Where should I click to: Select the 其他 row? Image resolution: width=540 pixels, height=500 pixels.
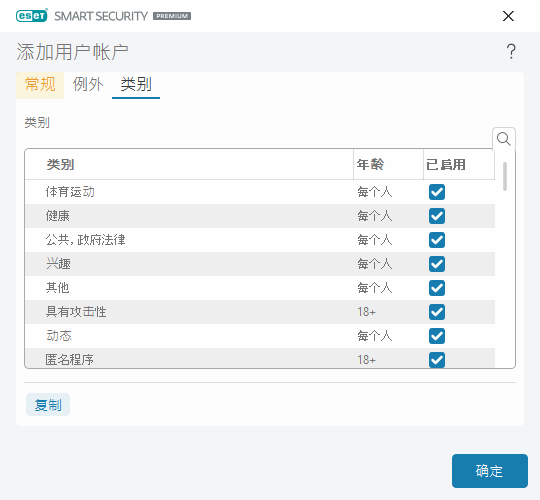[x=260, y=288]
